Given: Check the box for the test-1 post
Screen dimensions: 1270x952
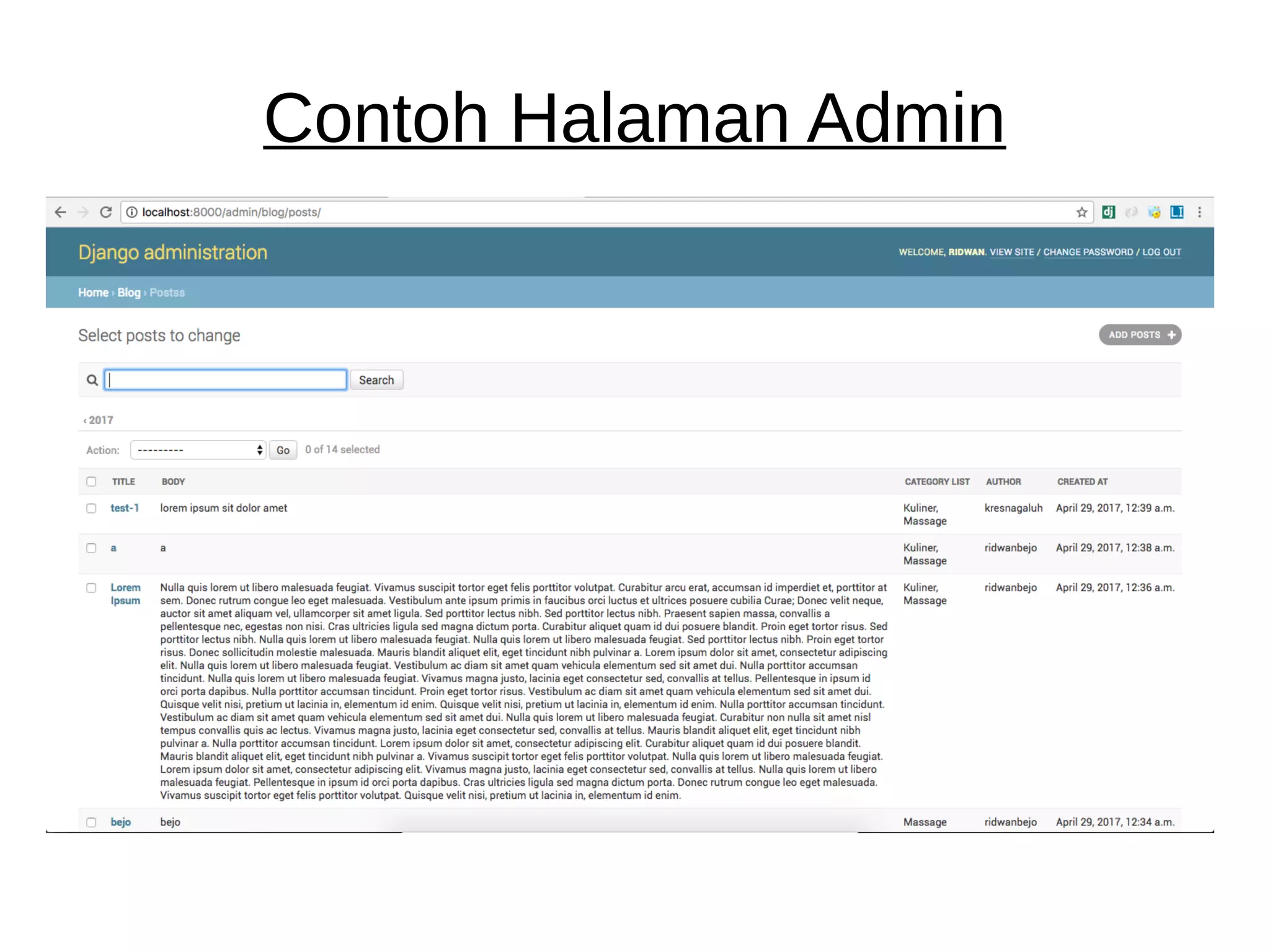Looking at the screenshot, I should click(x=92, y=508).
